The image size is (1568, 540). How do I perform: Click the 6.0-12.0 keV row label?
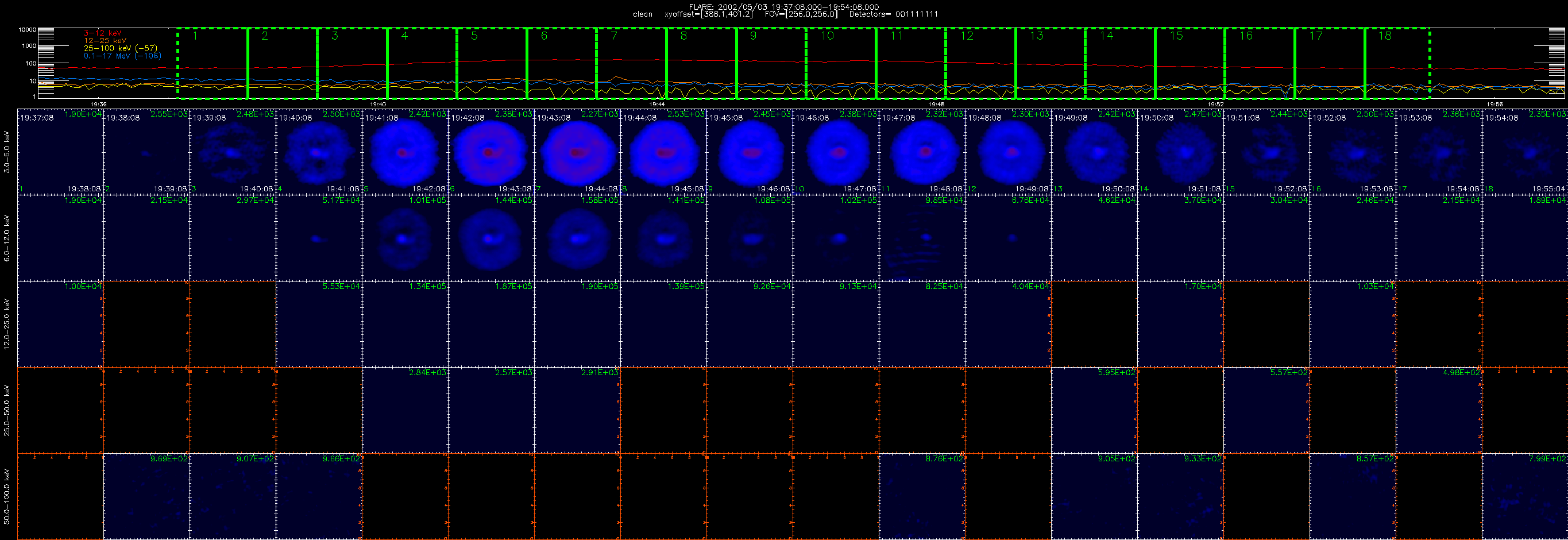7,238
